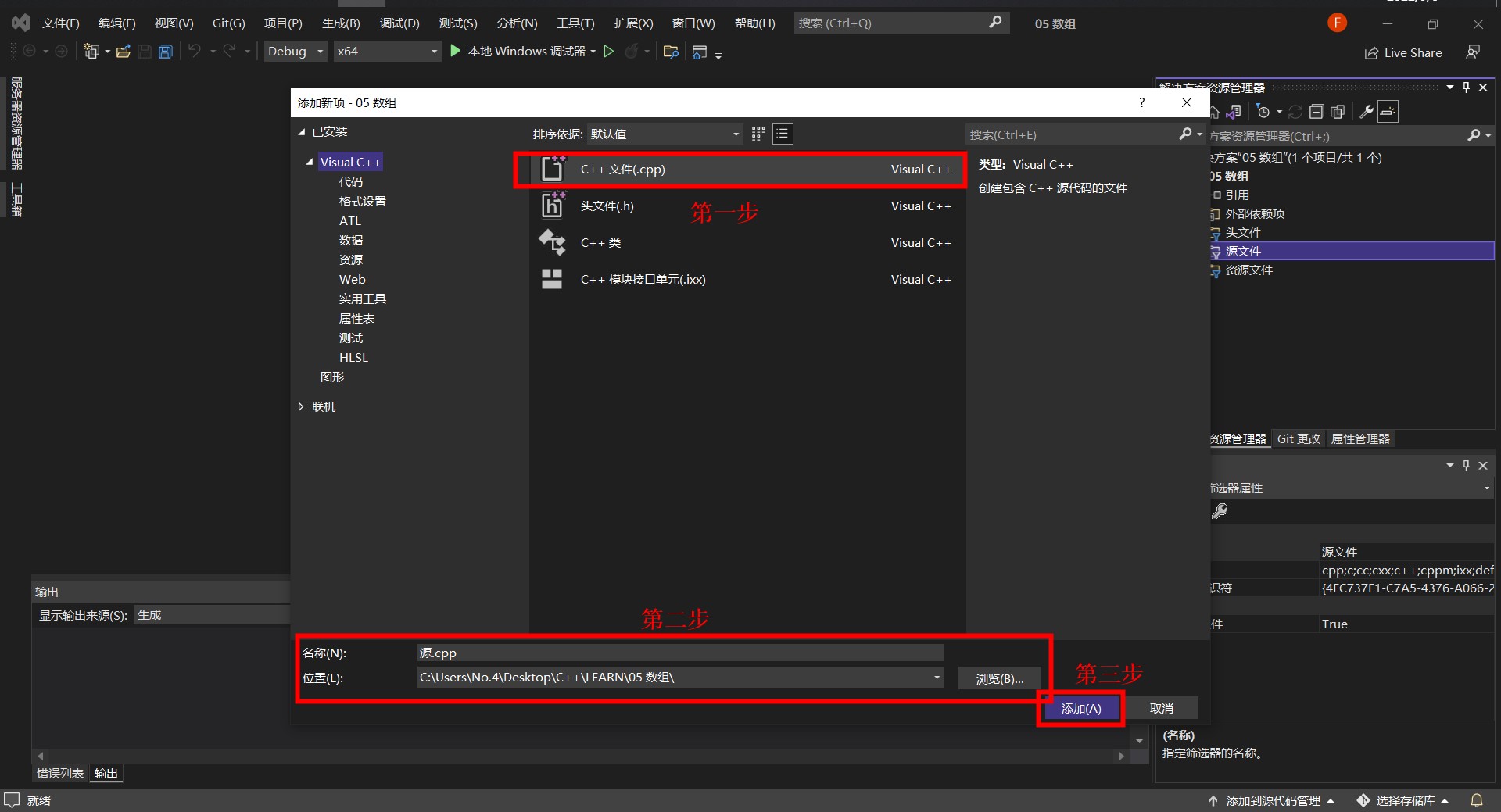1501x812 pixels.
Task: Click the top 搜索 (Ctrl+Q) box
Action: tap(901, 23)
